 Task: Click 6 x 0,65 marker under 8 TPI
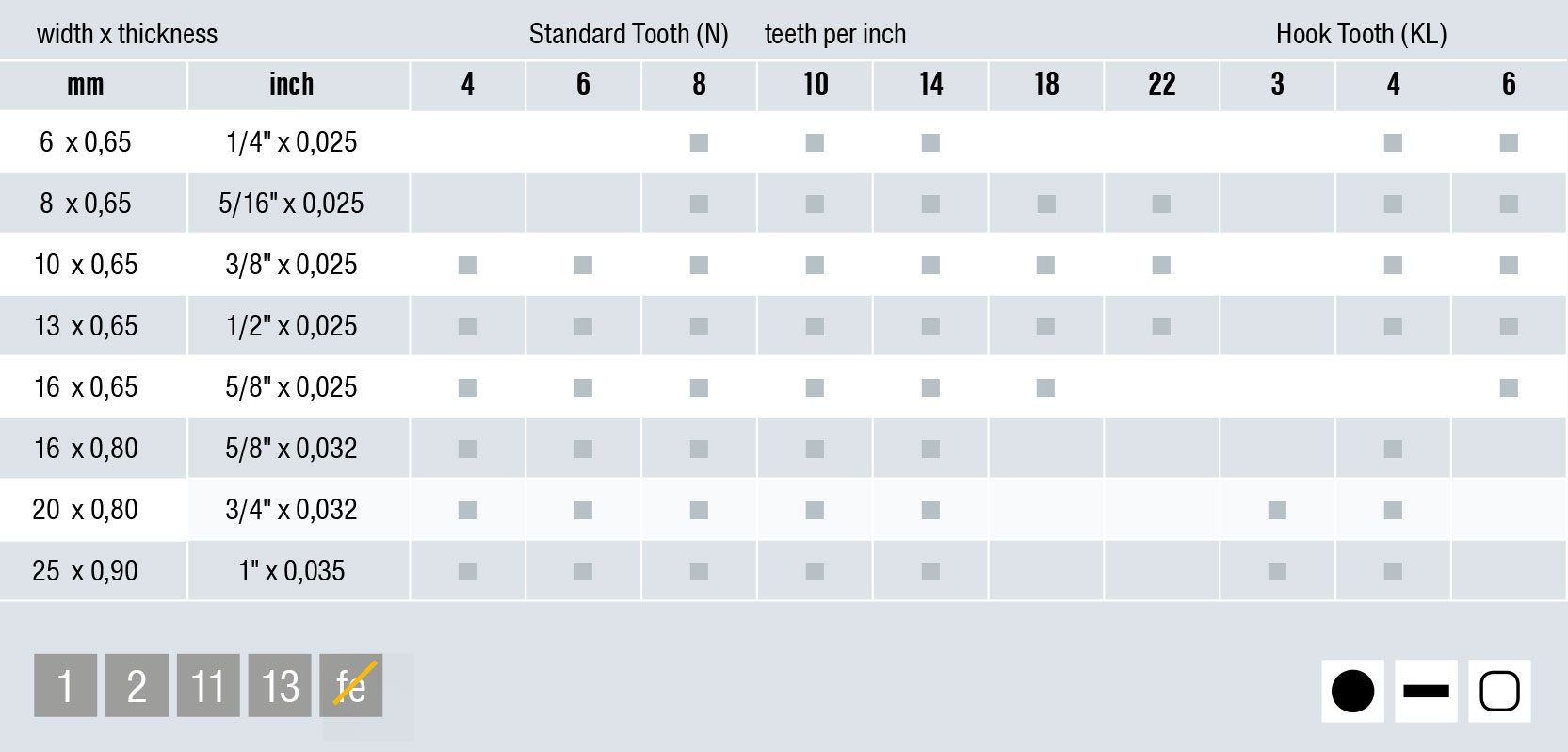click(699, 142)
